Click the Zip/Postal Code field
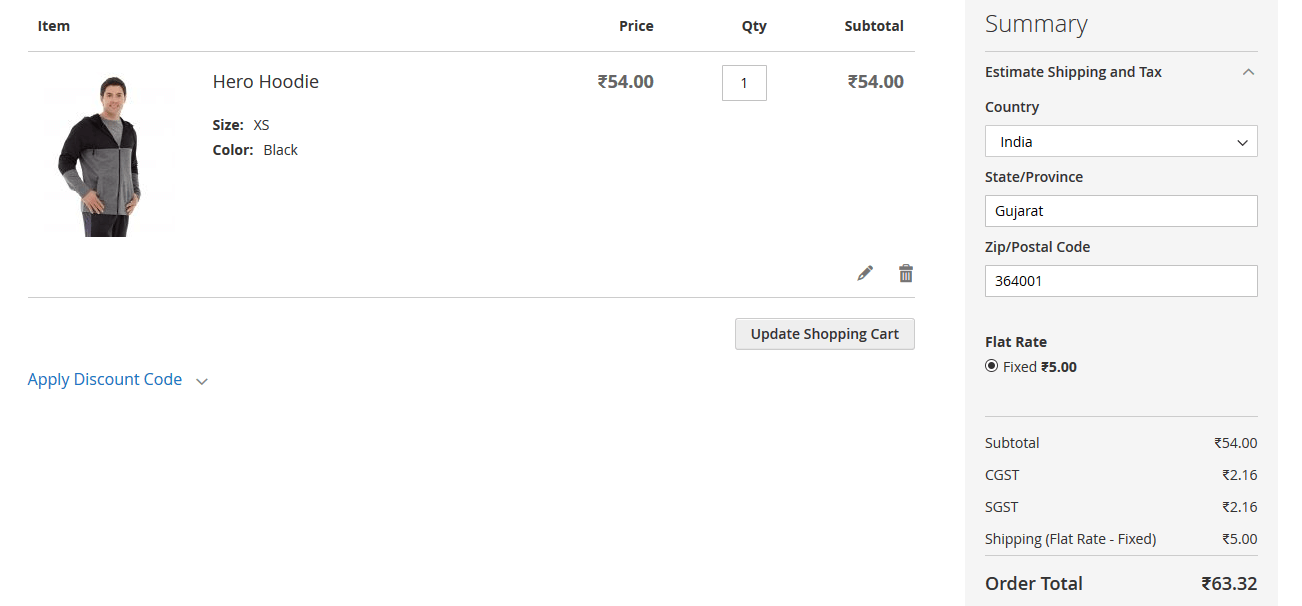This screenshot has width=1302, height=606. coord(1121,281)
